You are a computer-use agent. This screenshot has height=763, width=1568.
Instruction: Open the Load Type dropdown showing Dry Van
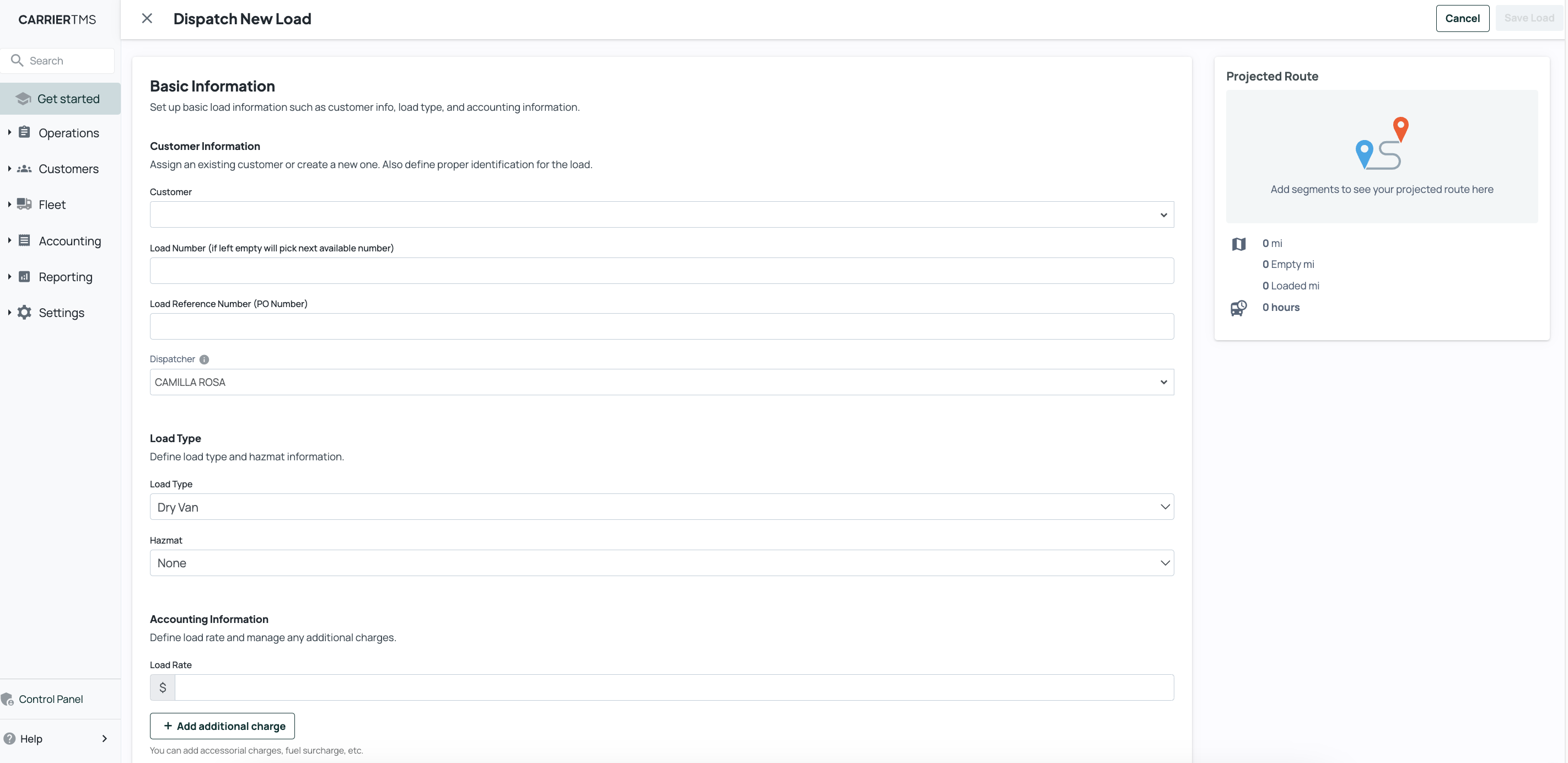[662, 507]
